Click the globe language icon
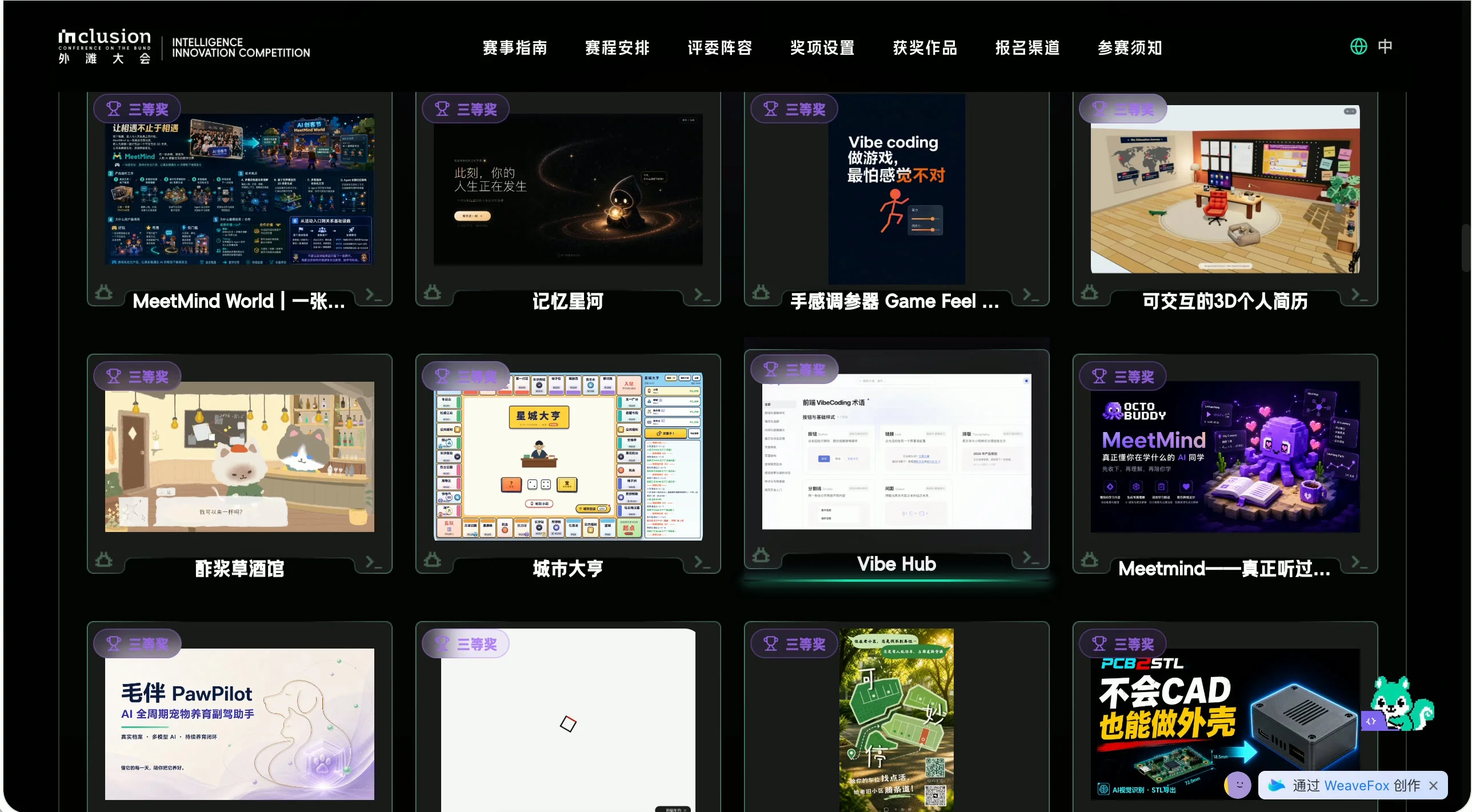The image size is (1472, 812). pyautogui.click(x=1358, y=46)
